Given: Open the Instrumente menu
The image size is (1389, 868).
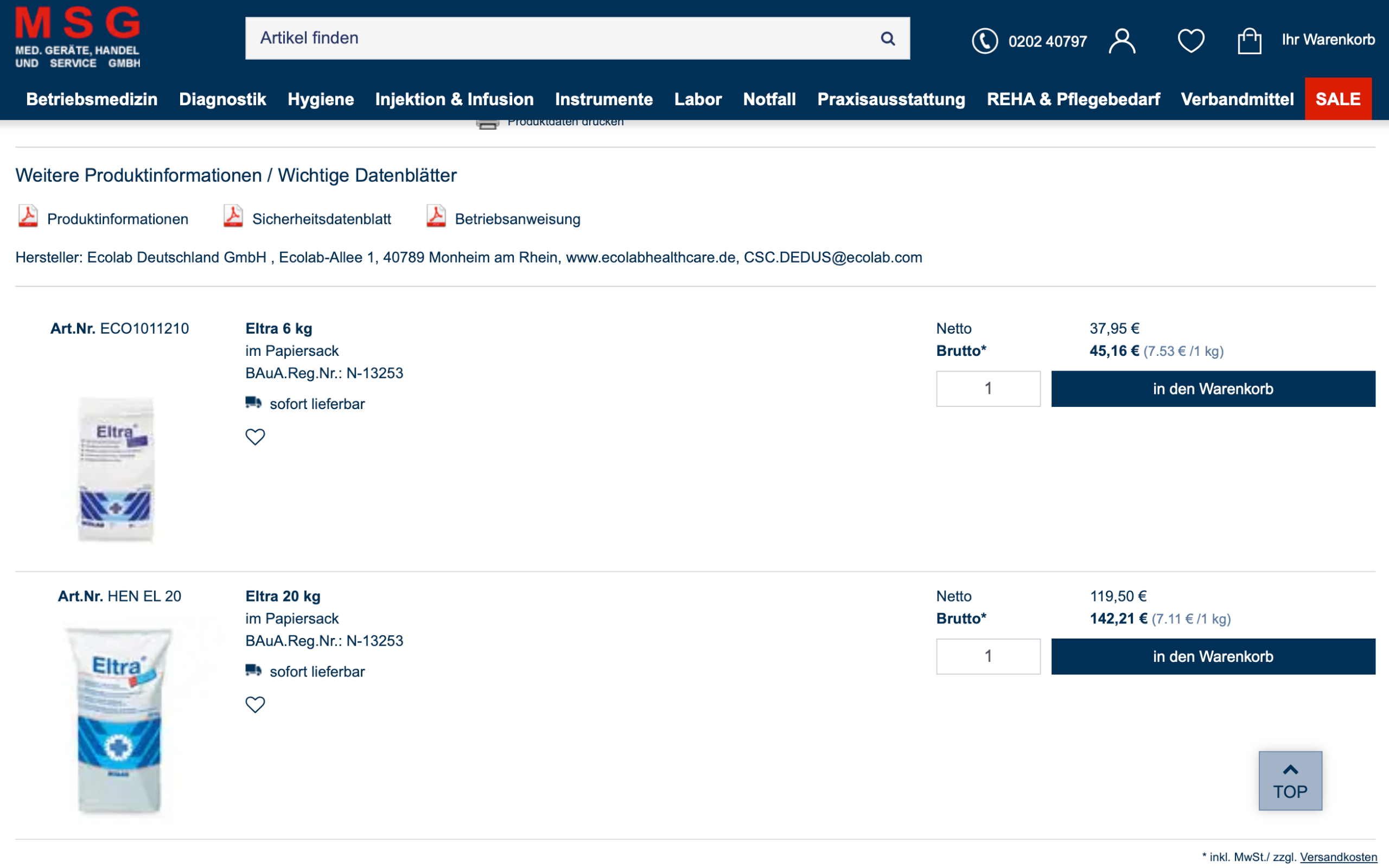Looking at the screenshot, I should tap(604, 99).
